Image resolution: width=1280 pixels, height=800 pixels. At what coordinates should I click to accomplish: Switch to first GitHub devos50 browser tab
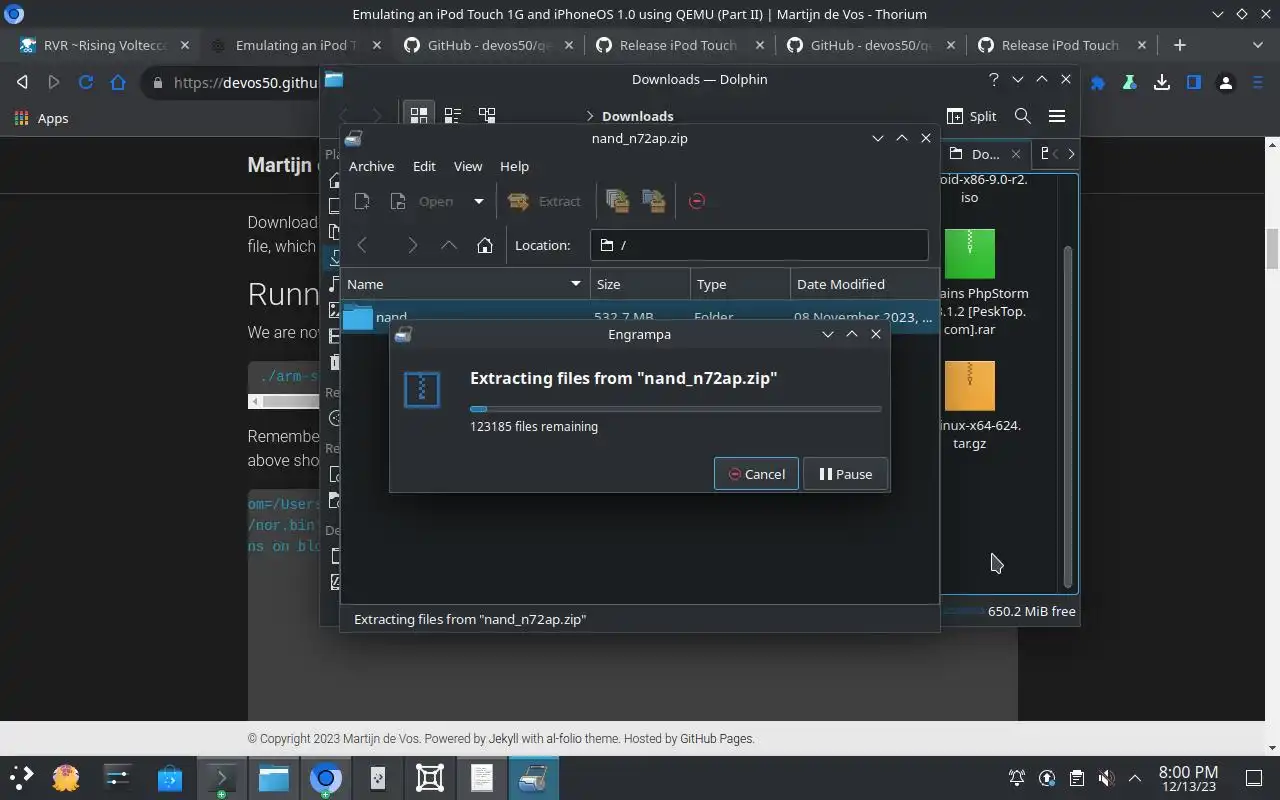point(488,45)
